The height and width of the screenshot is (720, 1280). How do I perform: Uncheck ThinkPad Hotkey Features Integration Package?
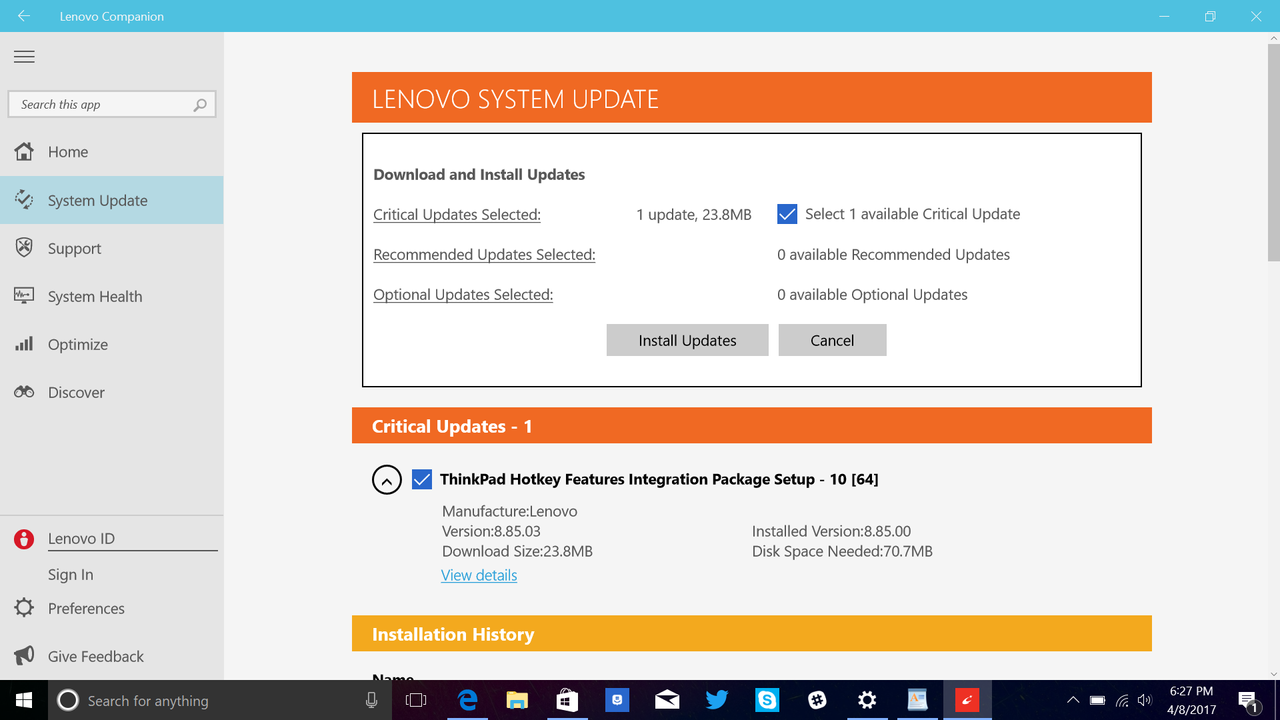click(x=422, y=479)
